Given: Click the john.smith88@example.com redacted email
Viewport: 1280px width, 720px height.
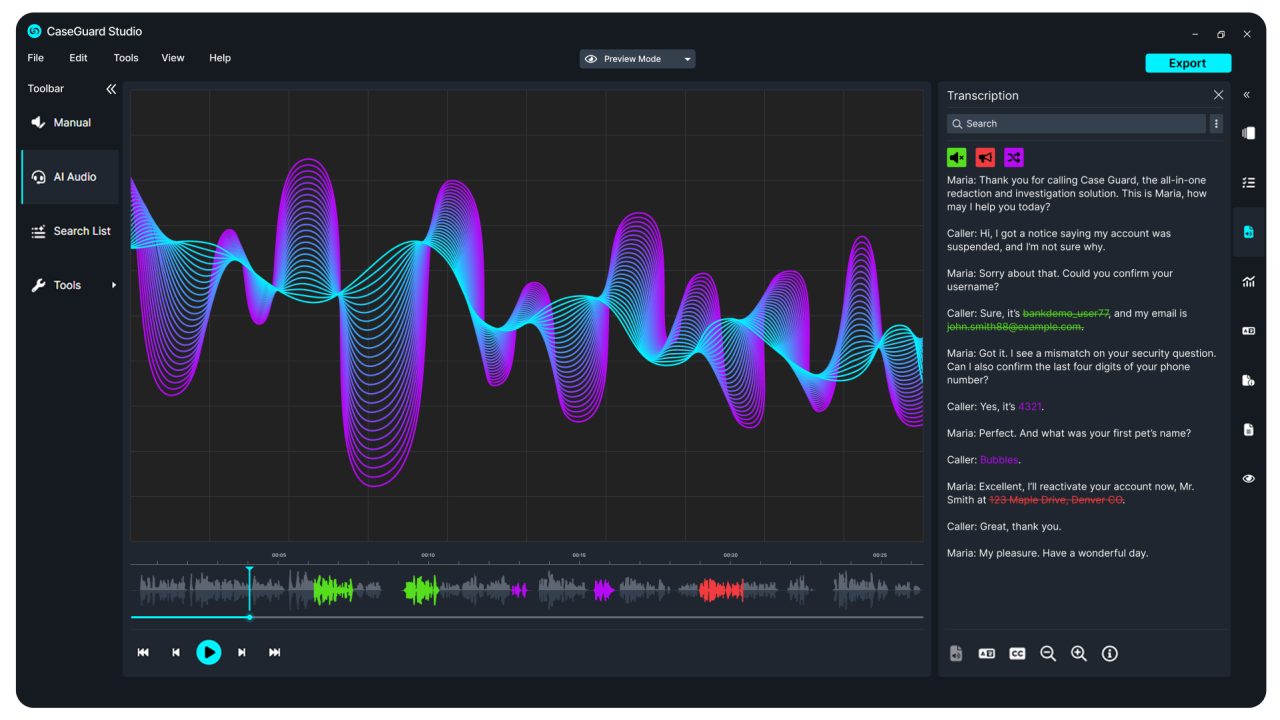Looking at the screenshot, I should point(1013,326).
